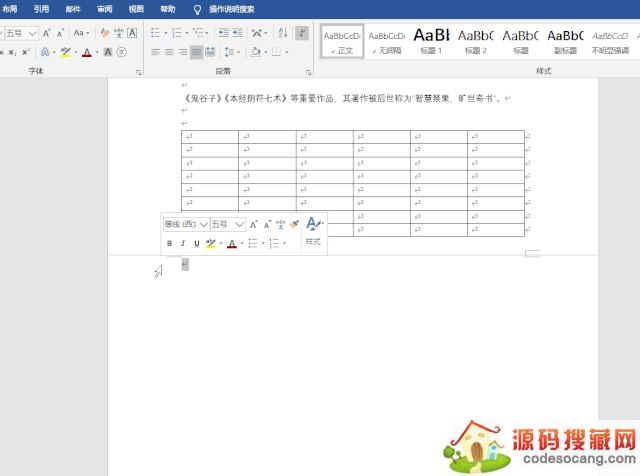Screen dimensions: 640x476
Task: Decrease font size in the ribbon Font group
Action: [x=60, y=33]
